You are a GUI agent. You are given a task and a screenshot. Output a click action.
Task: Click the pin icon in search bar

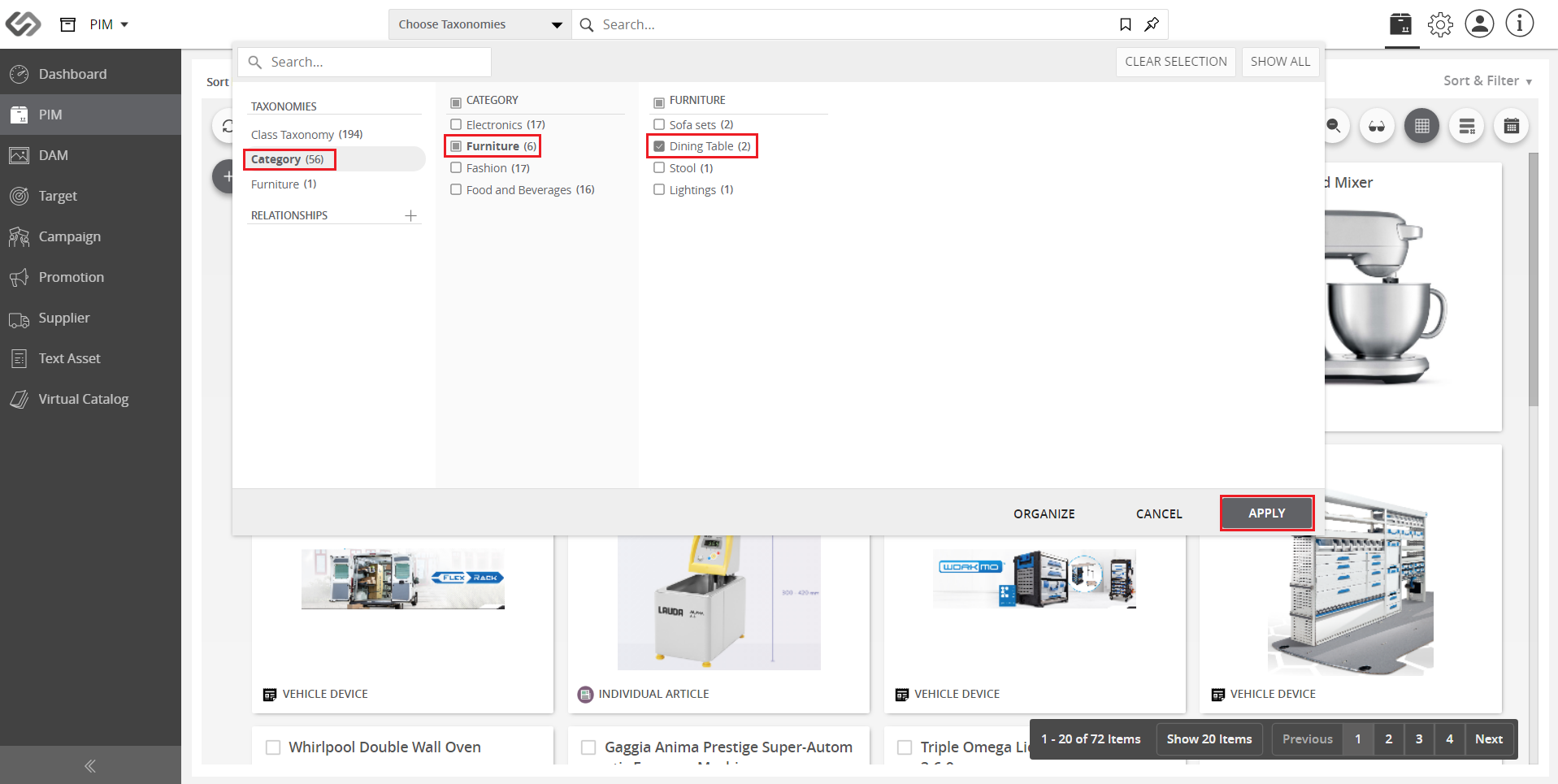pyautogui.click(x=1152, y=24)
